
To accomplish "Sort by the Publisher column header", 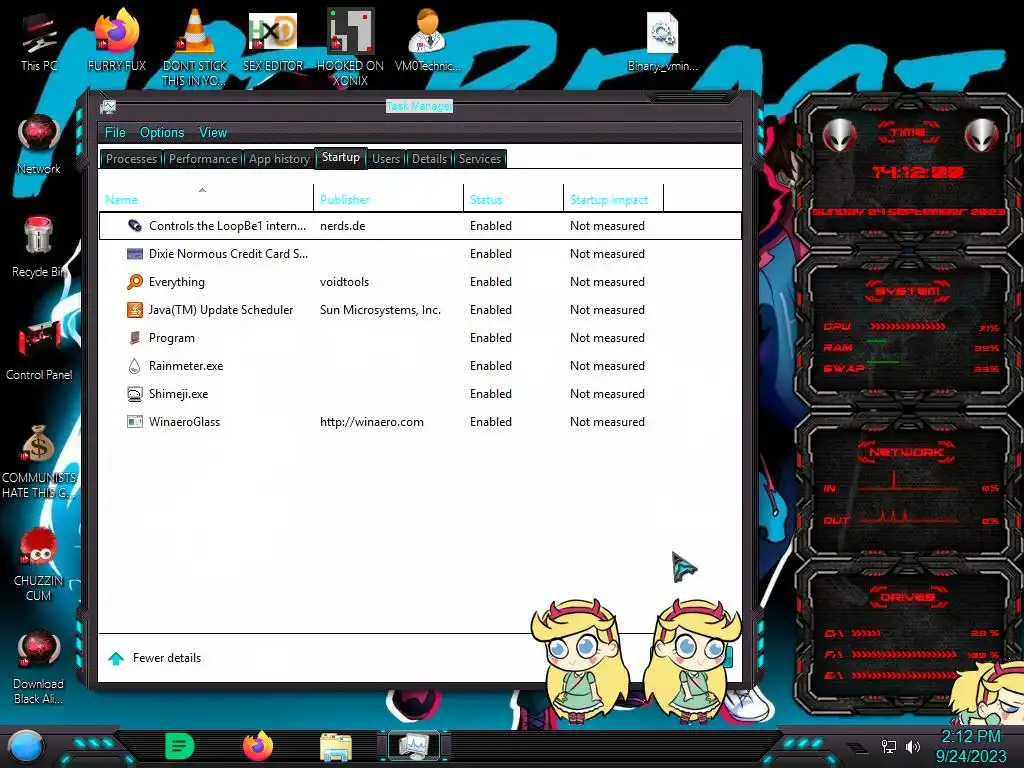I will tap(389, 199).
